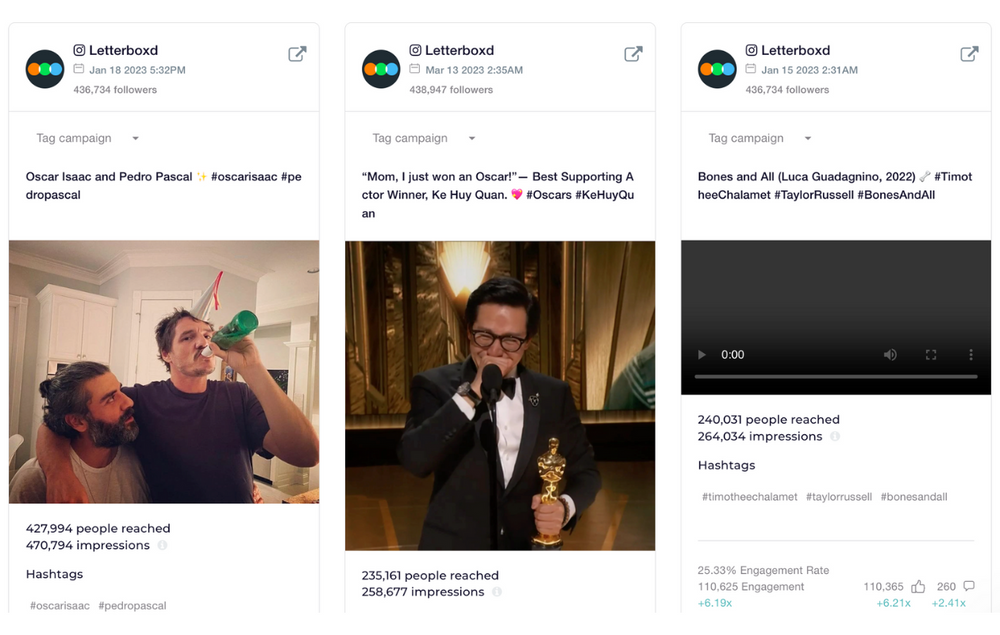This screenshot has width=1000, height=635.
Task: Select the #bonesandall hashtag
Action: 913,496
